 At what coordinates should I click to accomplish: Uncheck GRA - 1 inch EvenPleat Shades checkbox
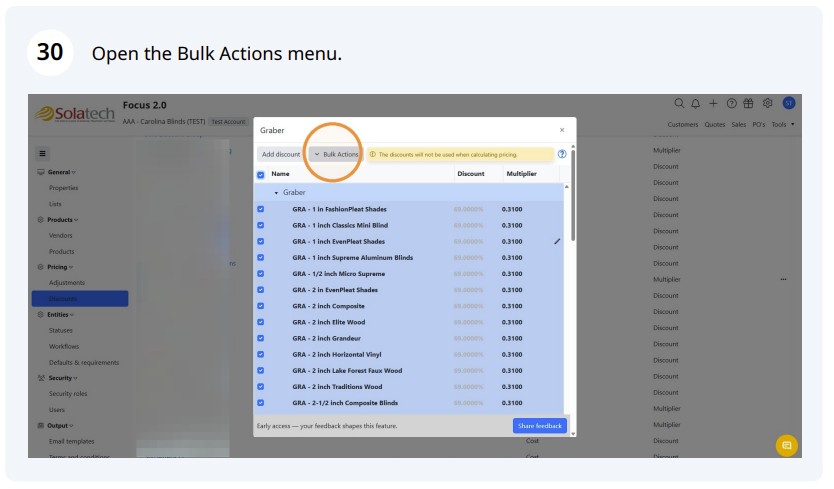[x=261, y=242]
